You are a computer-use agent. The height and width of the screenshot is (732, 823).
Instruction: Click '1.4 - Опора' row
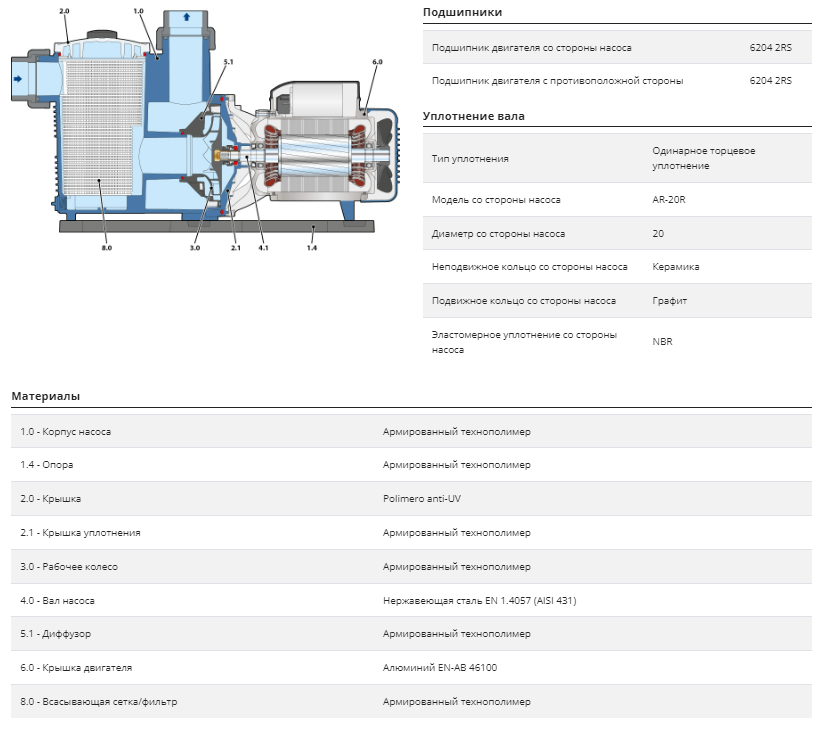[412, 465]
